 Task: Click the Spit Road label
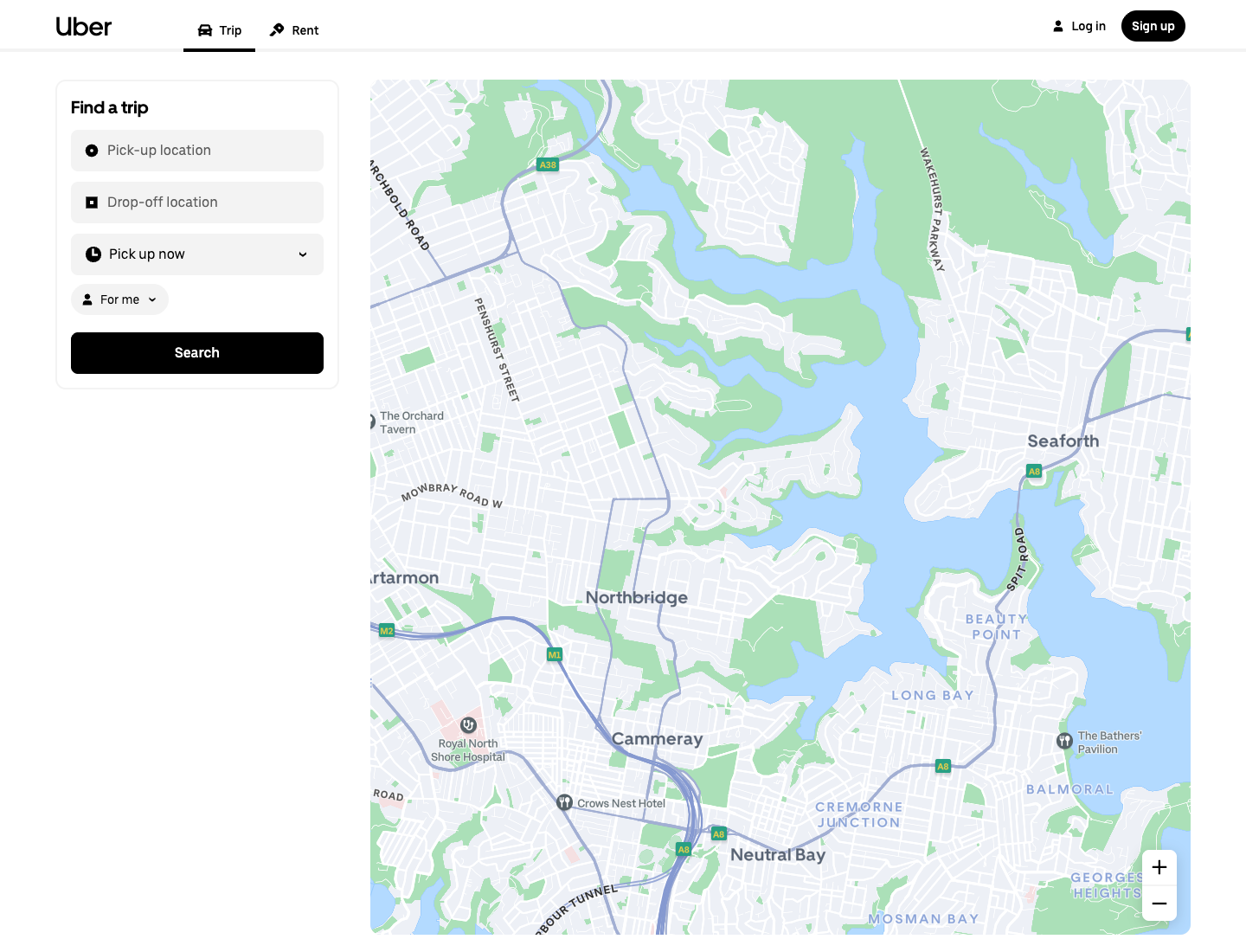1017,560
